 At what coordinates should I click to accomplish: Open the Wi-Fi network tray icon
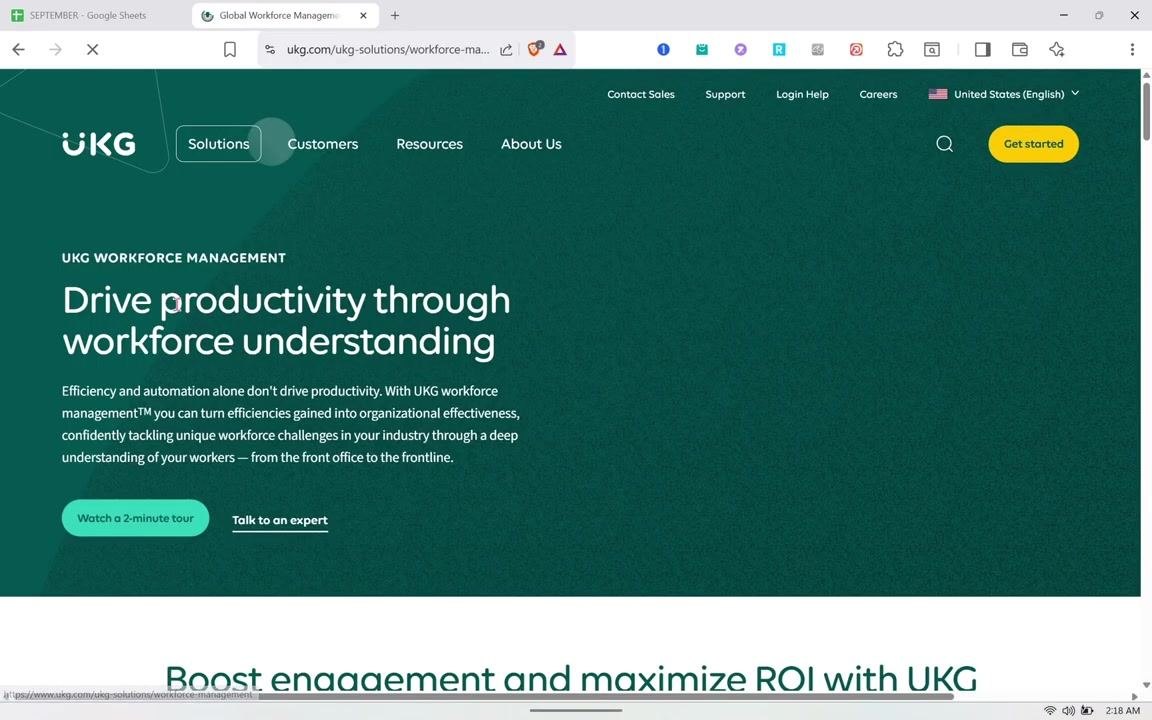(x=1050, y=710)
